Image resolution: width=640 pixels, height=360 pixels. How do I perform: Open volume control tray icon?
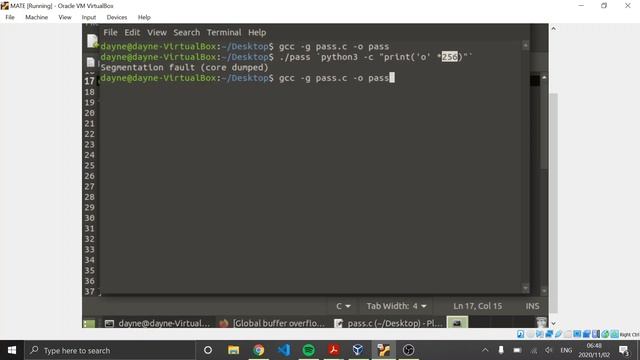coord(549,350)
